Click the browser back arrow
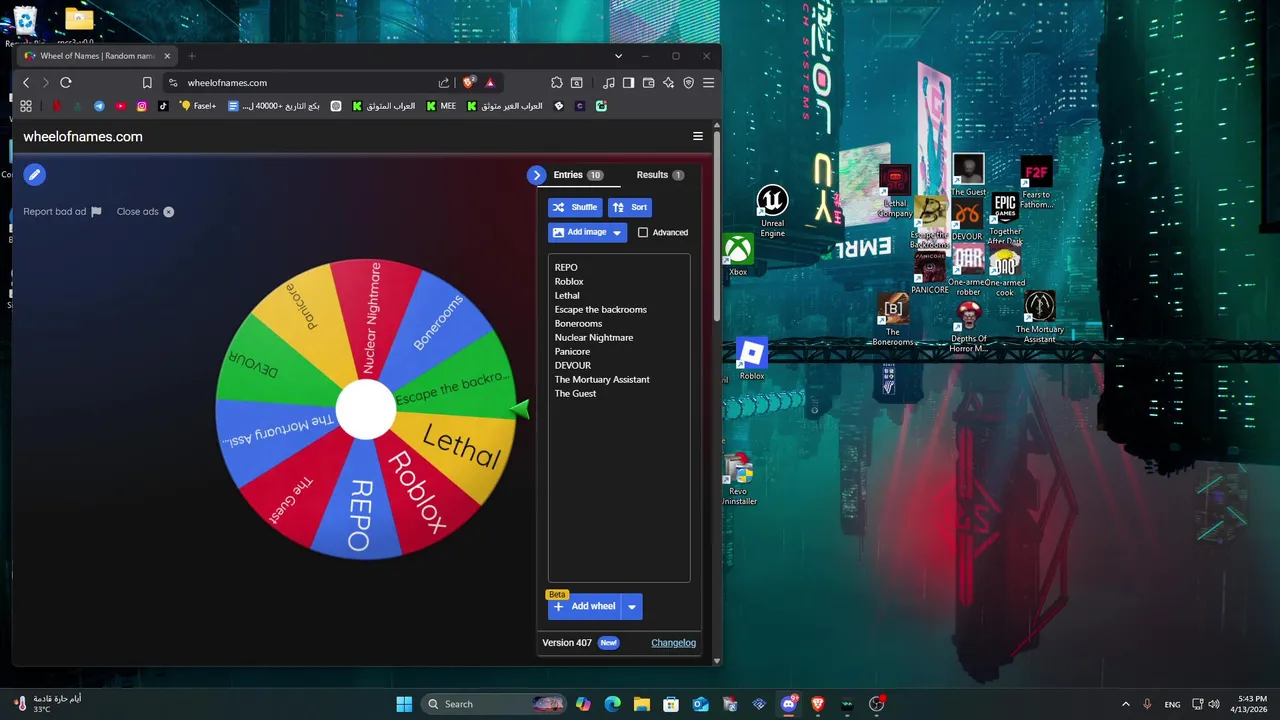This screenshot has width=1280, height=720. point(26,83)
